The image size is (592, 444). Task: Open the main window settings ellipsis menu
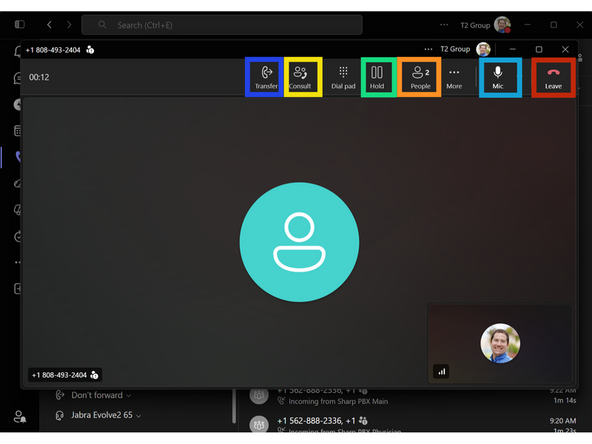[x=444, y=25]
